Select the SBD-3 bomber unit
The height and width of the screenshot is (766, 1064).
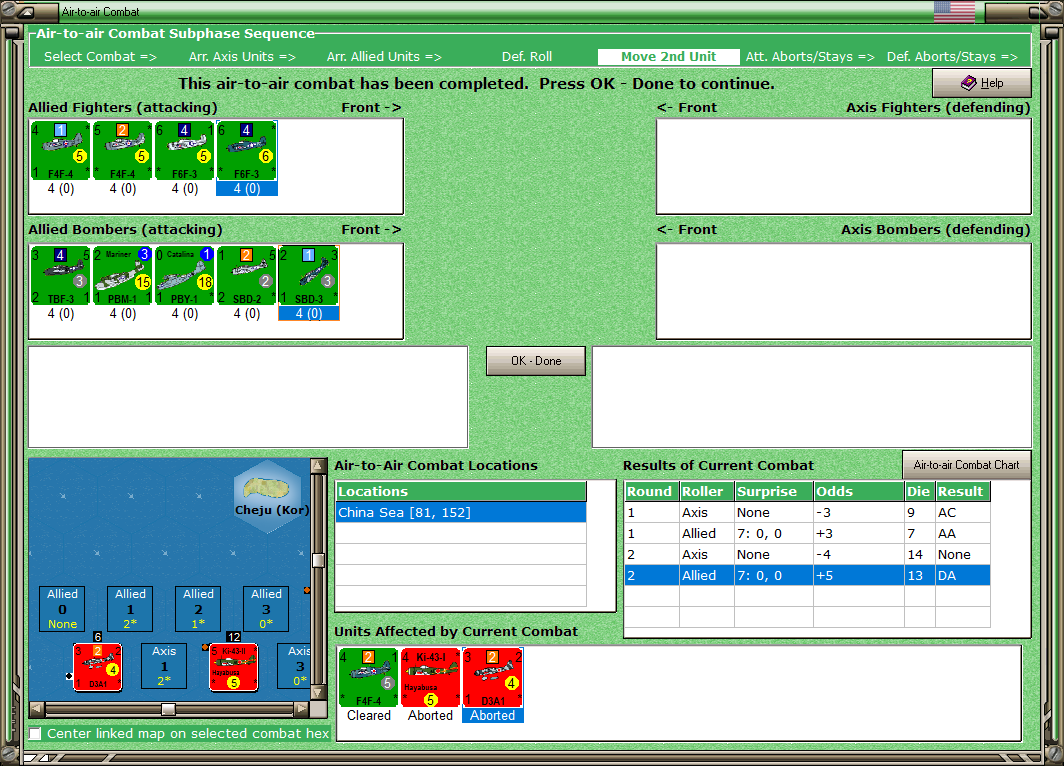point(309,275)
